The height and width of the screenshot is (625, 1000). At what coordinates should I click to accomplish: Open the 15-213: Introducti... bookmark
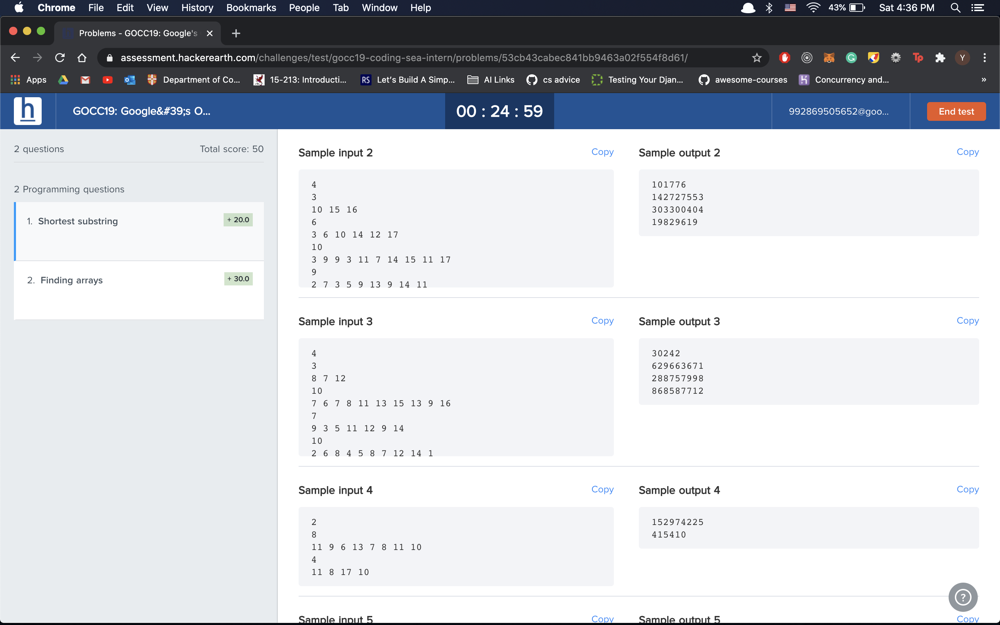pyautogui.click(x=300, y=80)
